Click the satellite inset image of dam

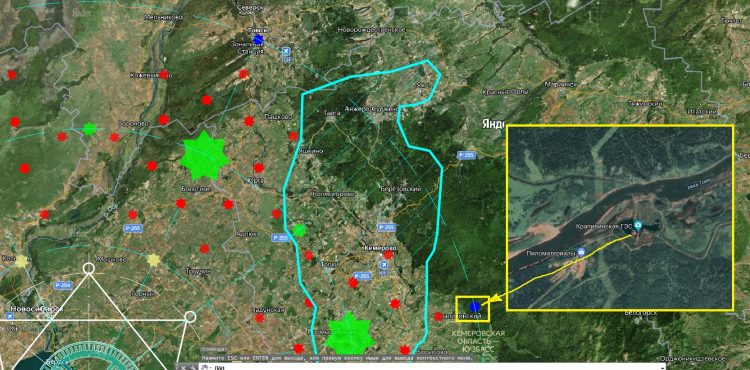[x=619, y=218]
